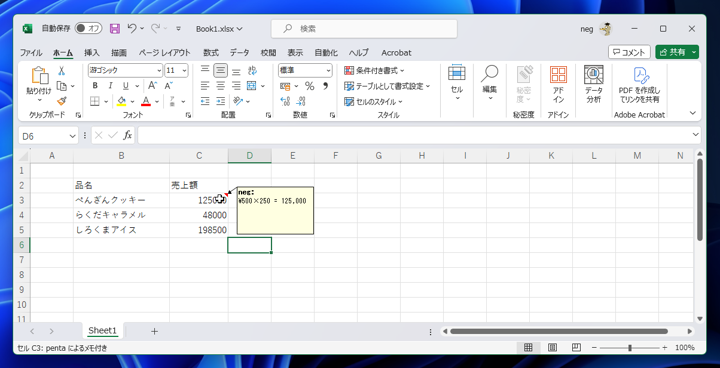Switch to Page Layout view button
Image resolution: width=720 pixels, height=368 pixels.
553,348
